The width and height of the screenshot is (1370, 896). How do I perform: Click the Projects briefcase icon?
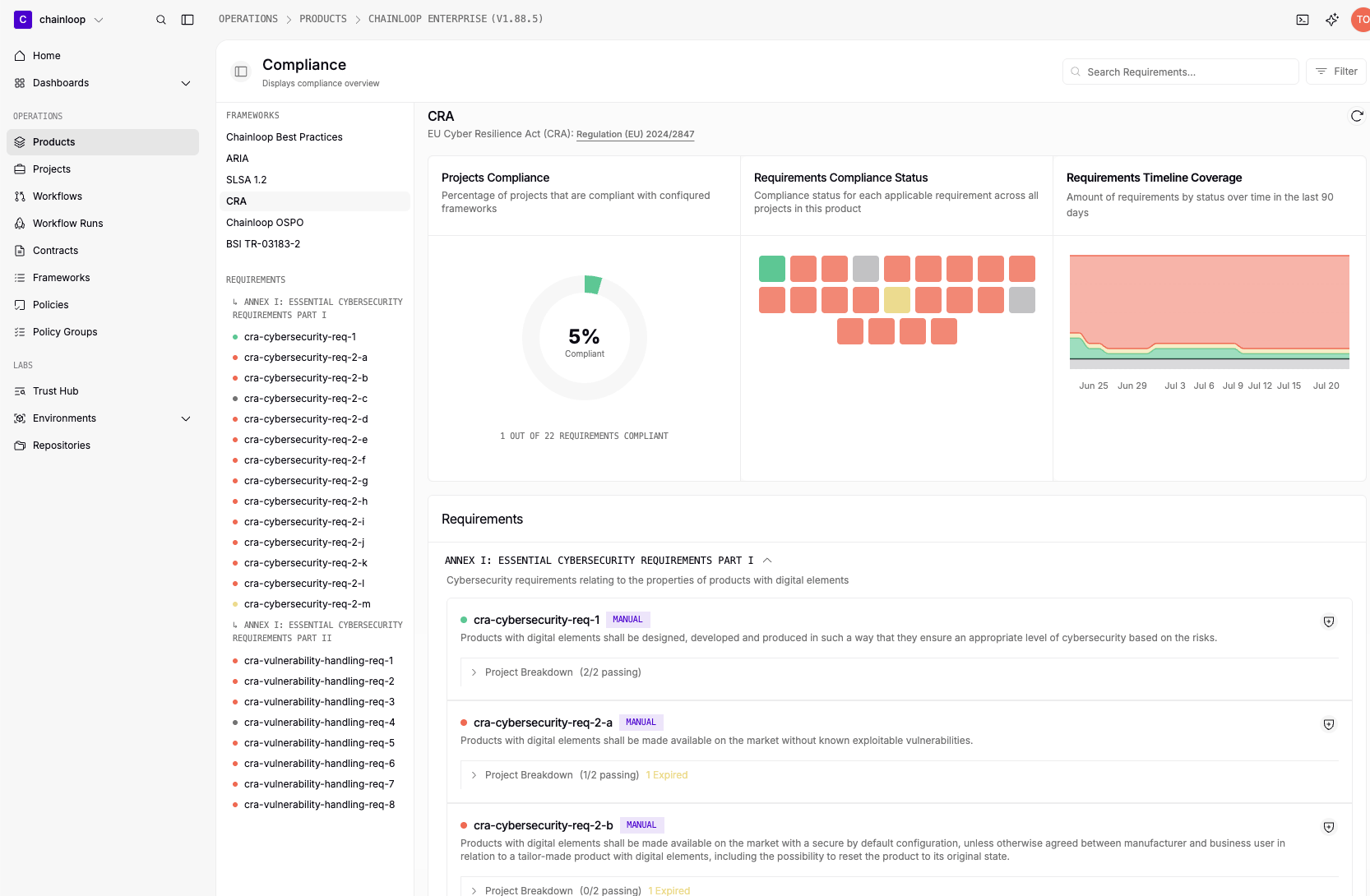[x=20, y=169]
